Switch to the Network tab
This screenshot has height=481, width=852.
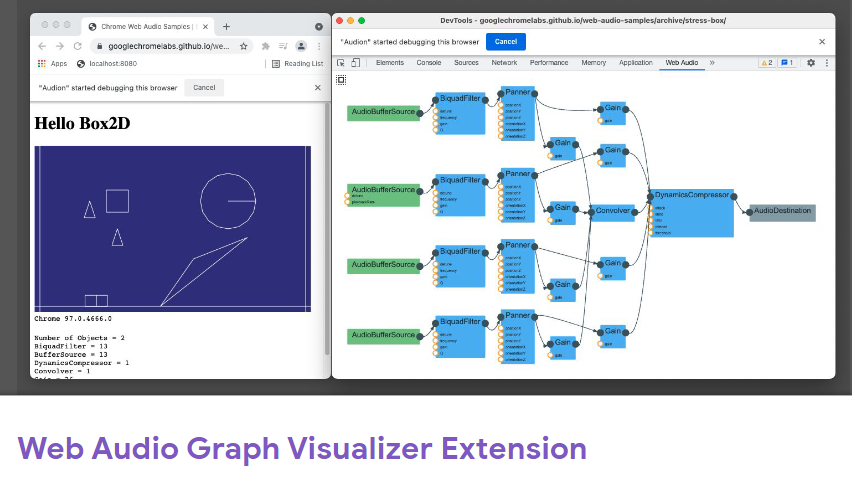click(504, 63)
